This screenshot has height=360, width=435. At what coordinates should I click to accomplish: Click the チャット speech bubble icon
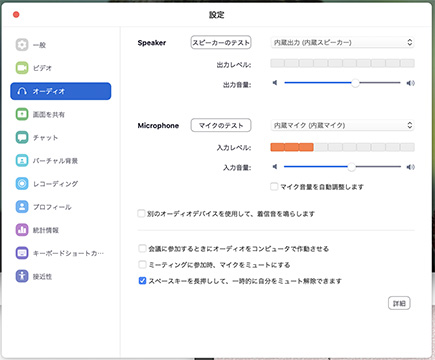[x=22, y=137]
